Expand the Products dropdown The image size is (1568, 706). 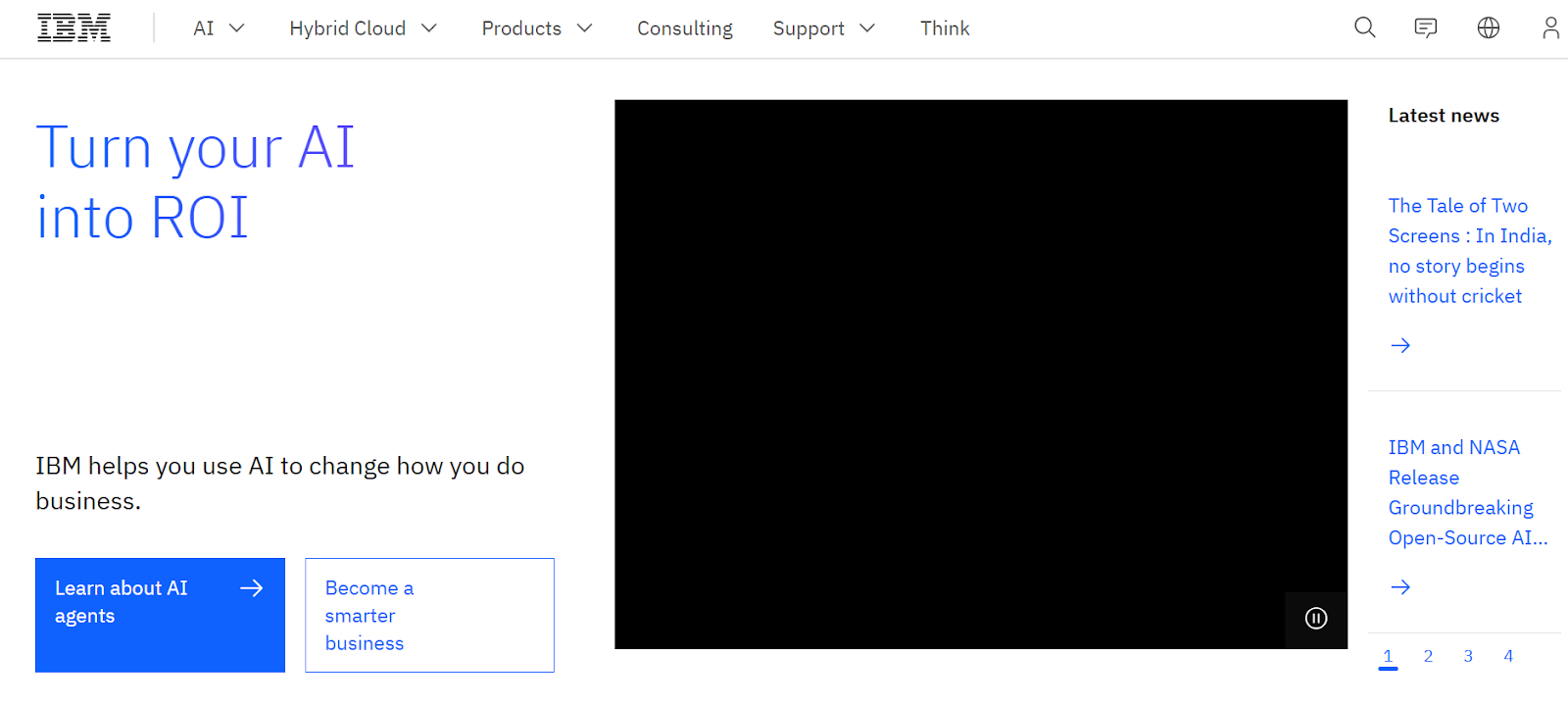pos(537,28)
